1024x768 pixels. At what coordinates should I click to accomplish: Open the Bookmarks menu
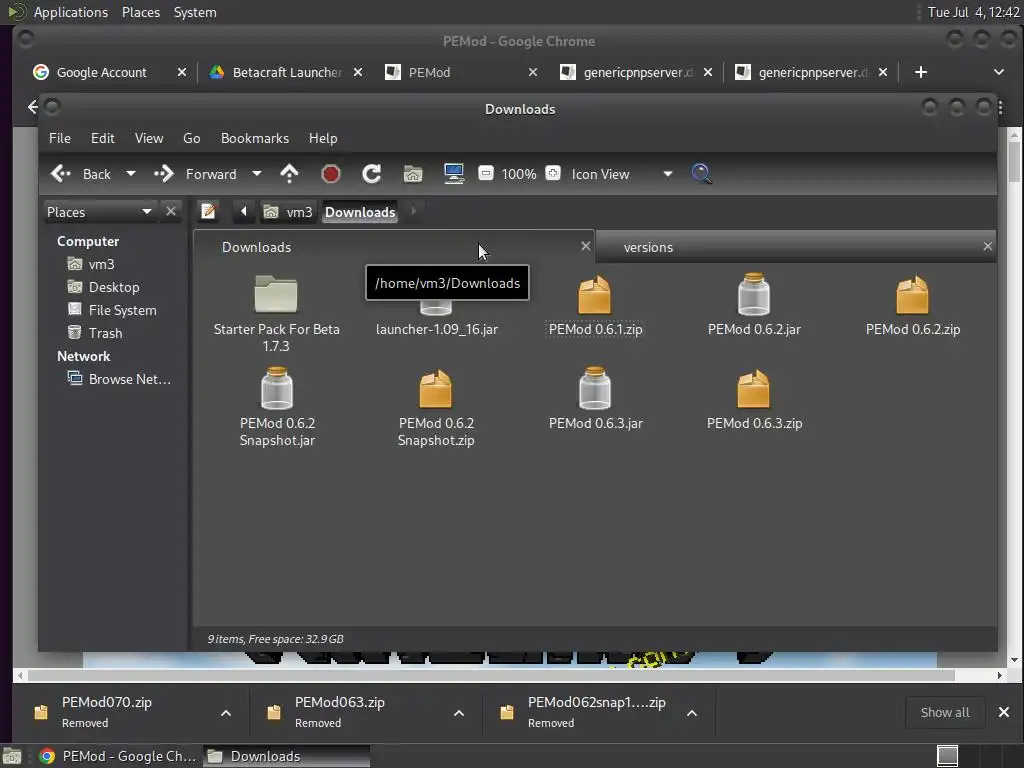pyautogui.click(x=255, y=138)
